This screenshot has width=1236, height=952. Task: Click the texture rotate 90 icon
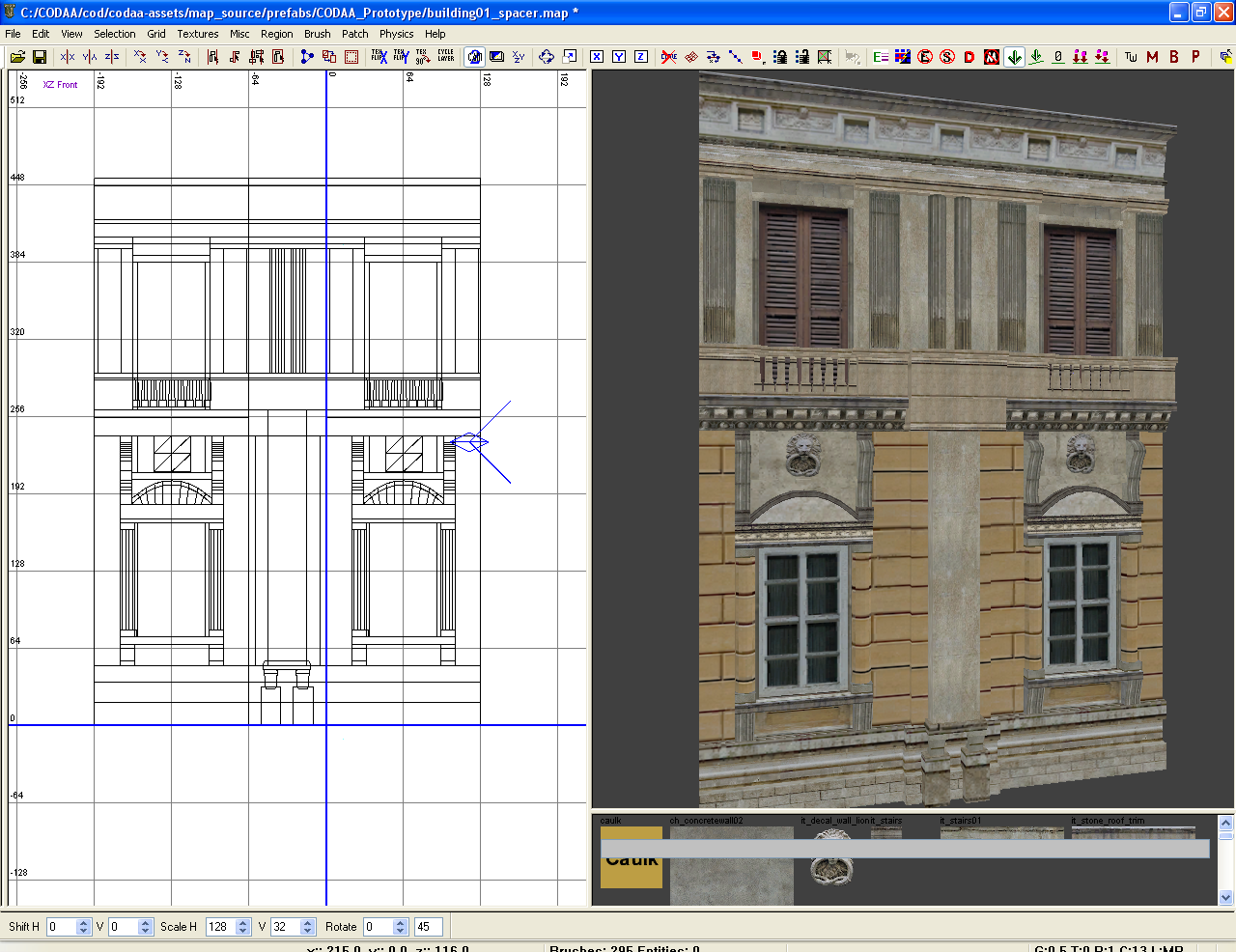[x=422, y=57]
